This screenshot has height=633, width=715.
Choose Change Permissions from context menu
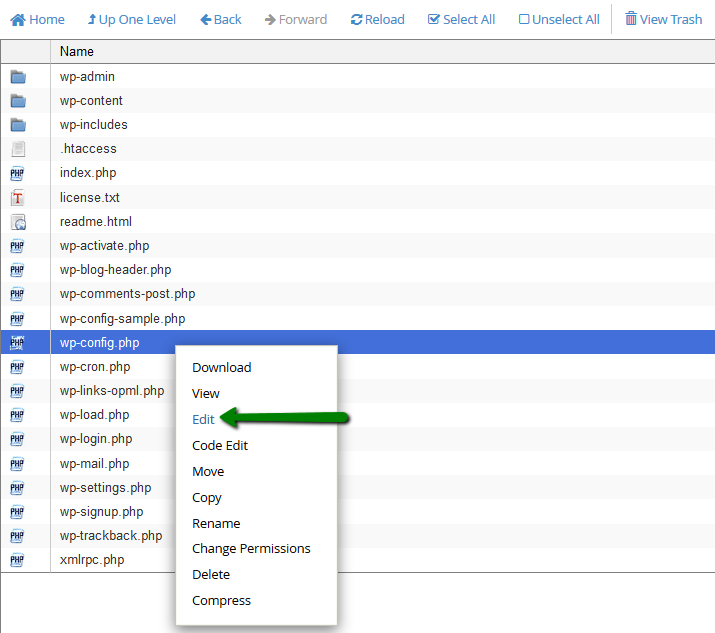(251, 549)
